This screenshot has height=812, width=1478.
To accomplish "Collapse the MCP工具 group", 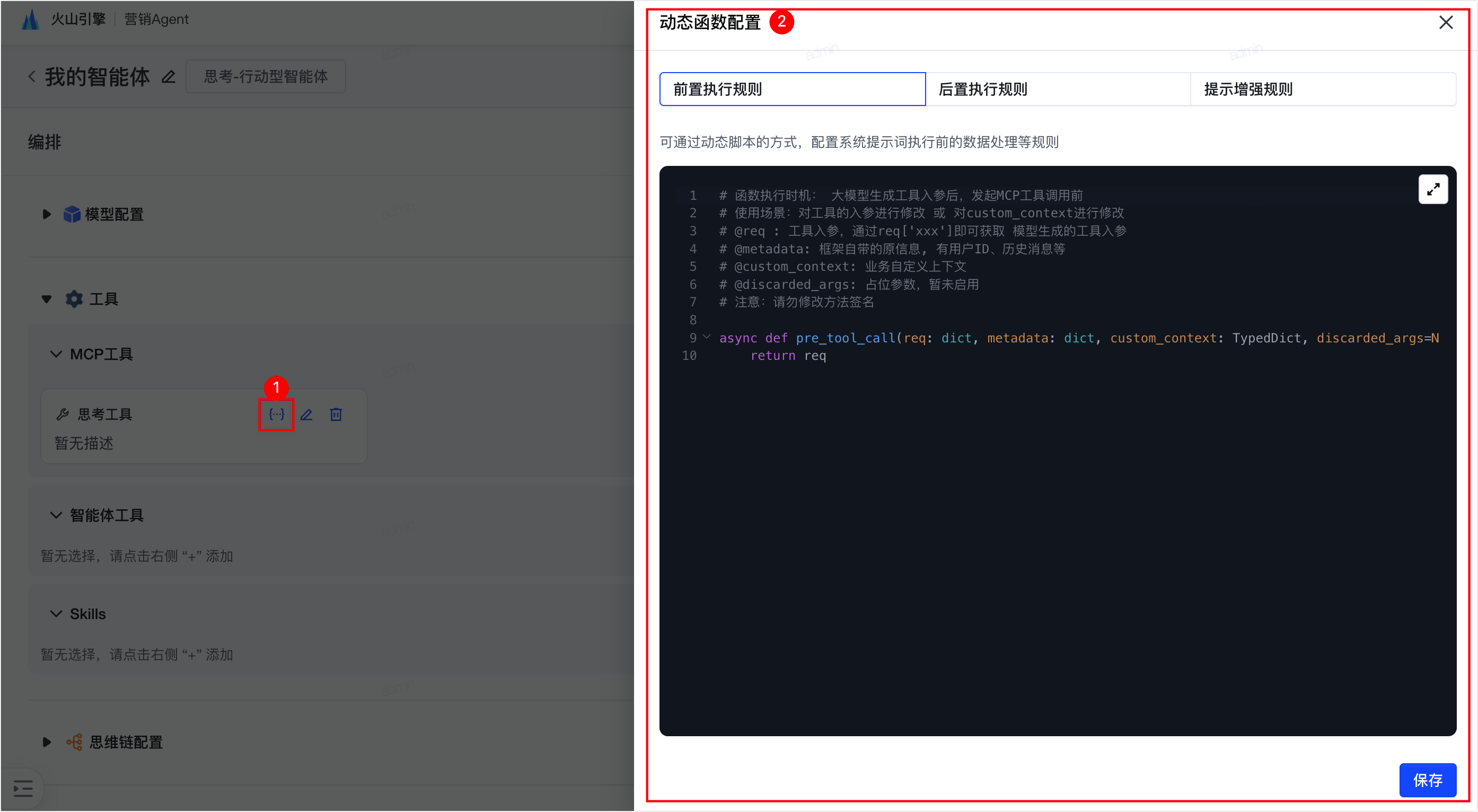I will click(x=56, y=355).
